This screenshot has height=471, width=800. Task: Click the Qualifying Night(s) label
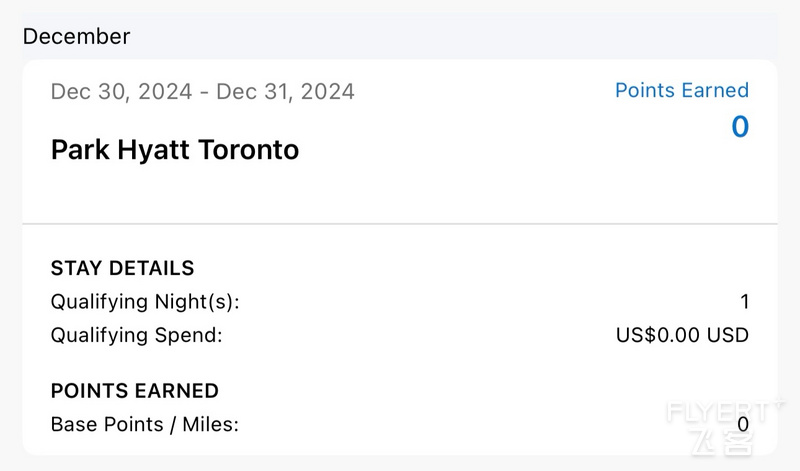coord(145,302)
